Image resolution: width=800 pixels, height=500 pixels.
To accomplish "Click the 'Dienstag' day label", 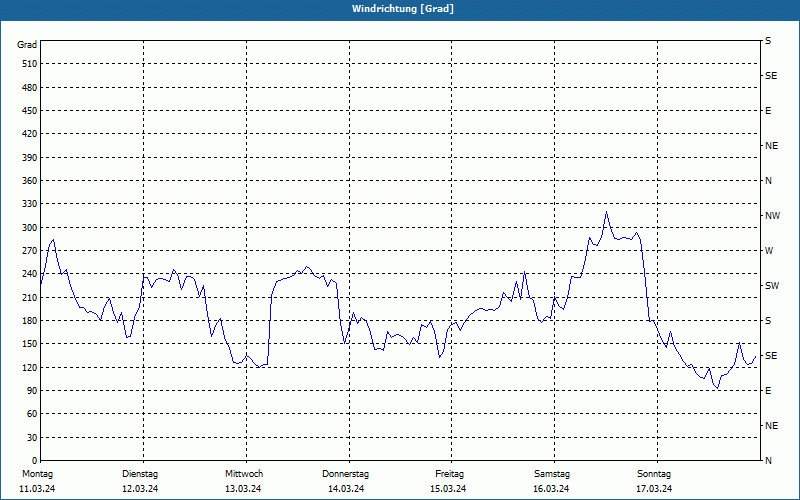I will pos(140,474).
